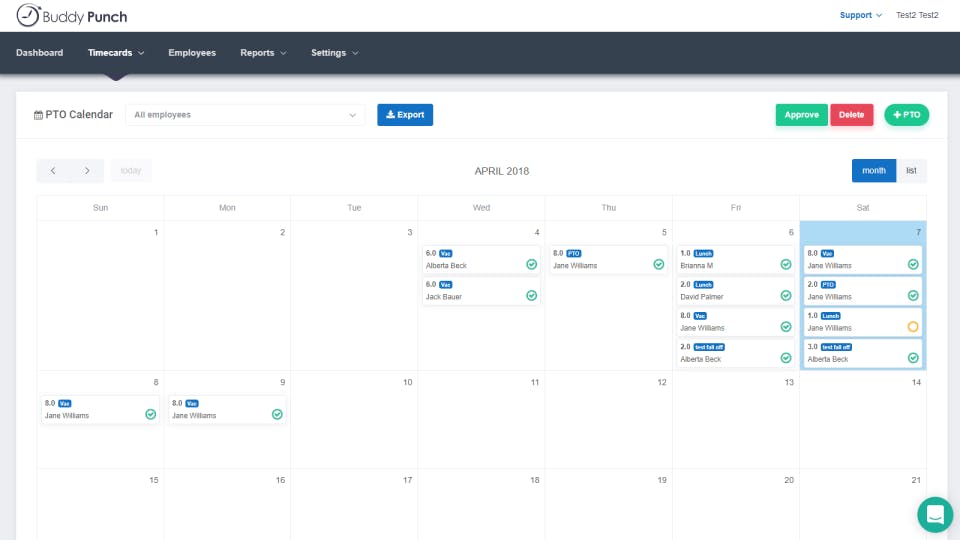
Task: Click the today button
Action: [130, 171]
